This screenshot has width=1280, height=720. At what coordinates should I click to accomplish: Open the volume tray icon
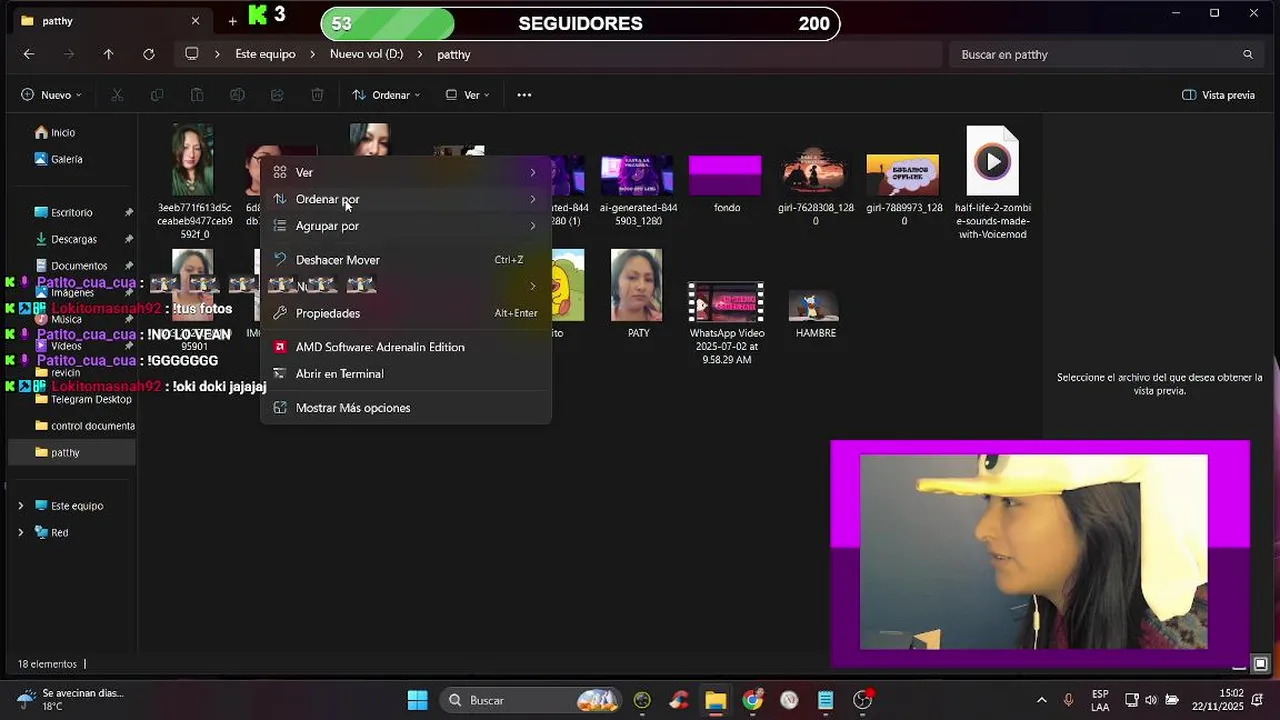1151,700
